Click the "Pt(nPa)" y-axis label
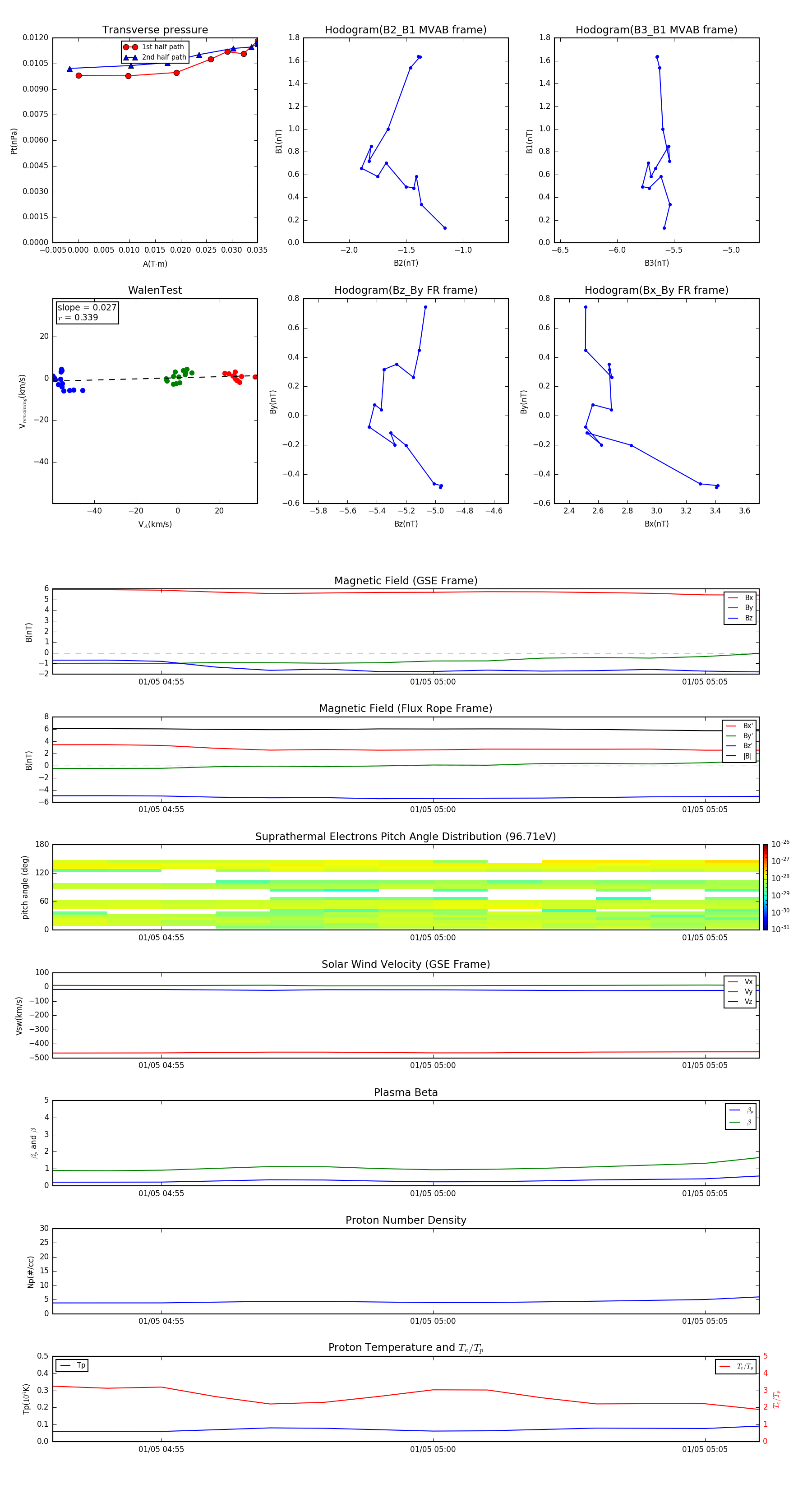This screenshot has width=812, height=1489. [14, 141]
